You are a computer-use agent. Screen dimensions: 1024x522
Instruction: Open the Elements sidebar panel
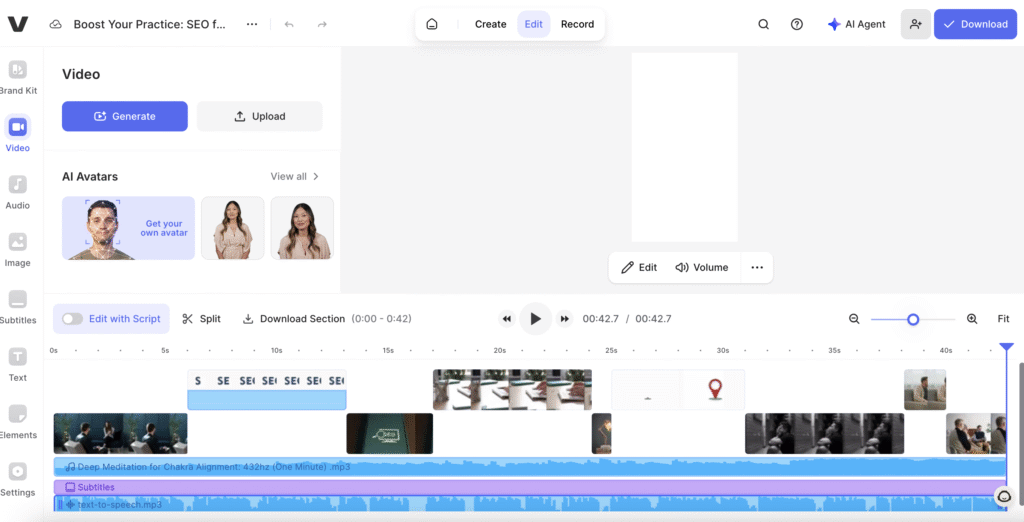pyautogui.click(x=18, y=422)
